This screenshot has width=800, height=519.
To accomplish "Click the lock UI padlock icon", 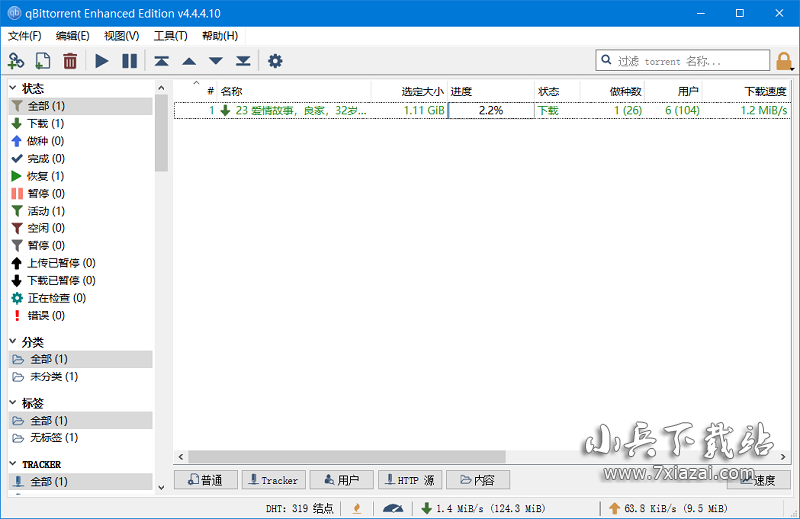I will click(784, 61).
